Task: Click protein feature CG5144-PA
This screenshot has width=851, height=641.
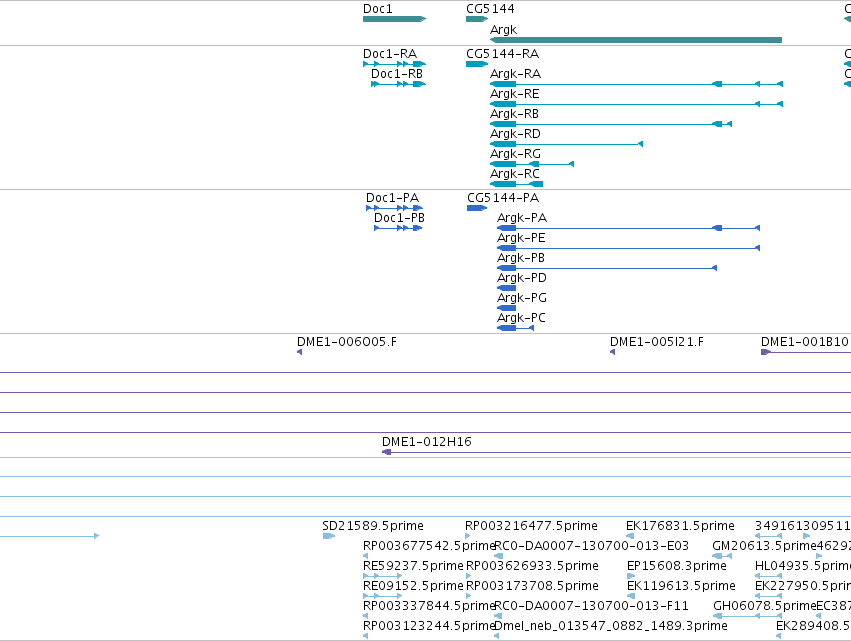Action: tap(477, 208)
